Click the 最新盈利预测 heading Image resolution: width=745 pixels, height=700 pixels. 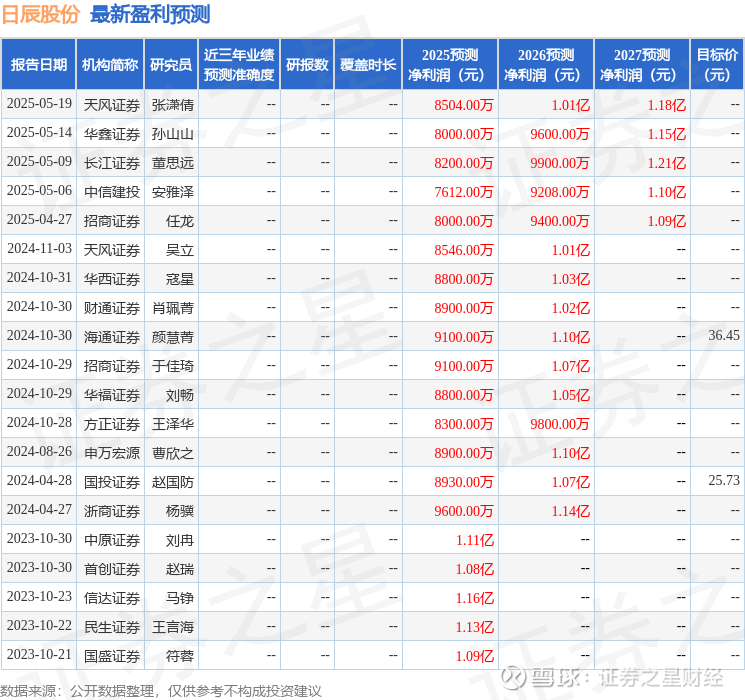pyautogui.click(x=150, y=14)
